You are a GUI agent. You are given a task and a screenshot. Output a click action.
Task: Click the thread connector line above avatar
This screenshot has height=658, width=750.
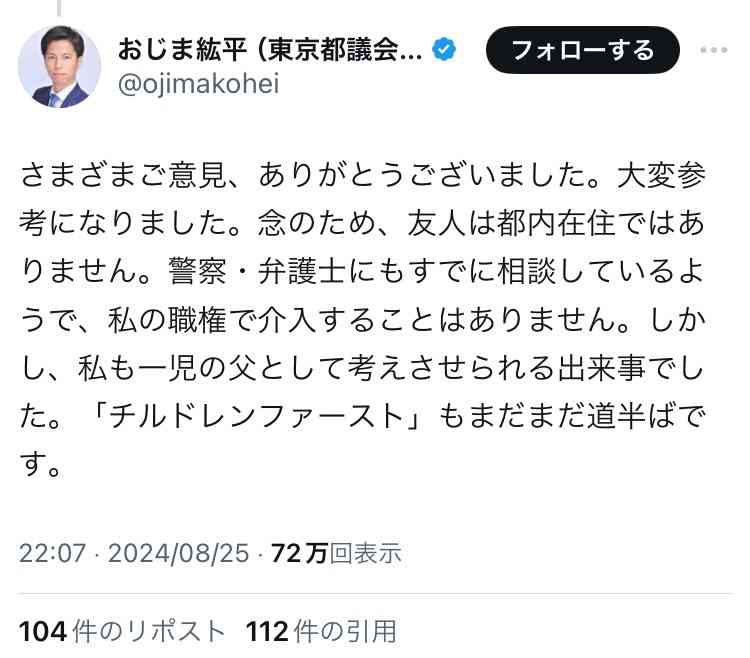(x=59, y=8)
